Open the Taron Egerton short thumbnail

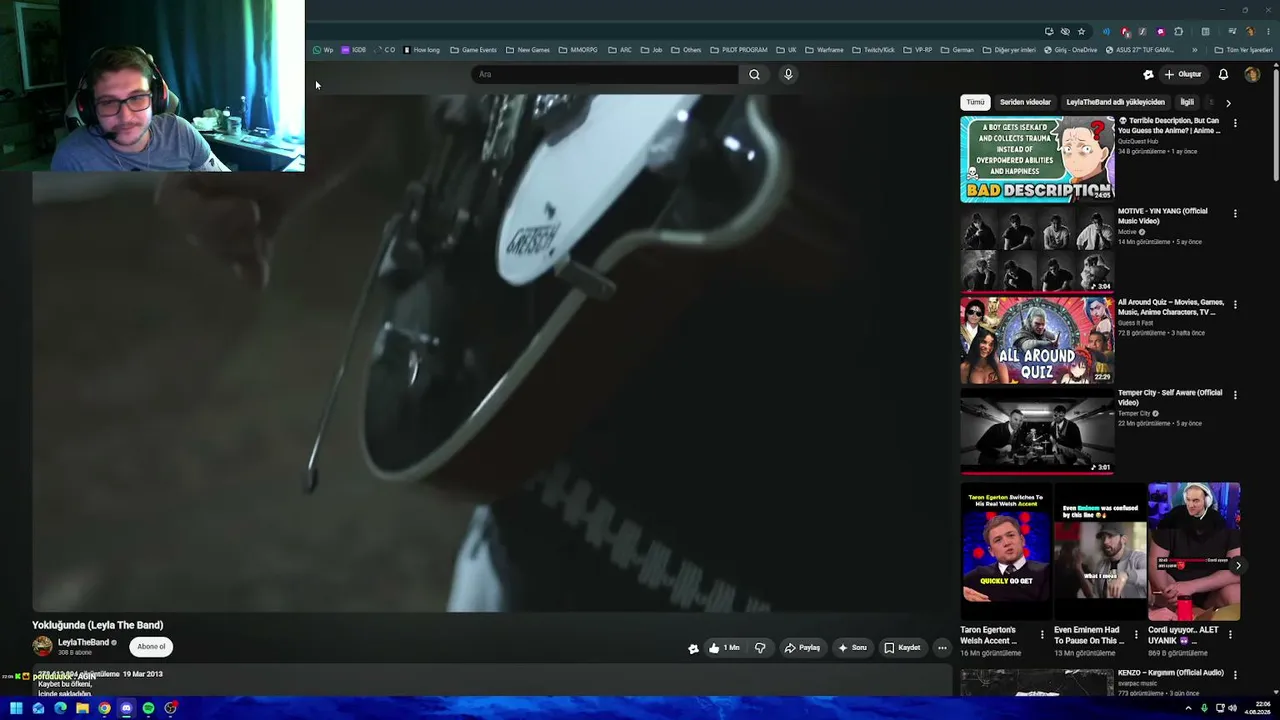click(1006, 552)
